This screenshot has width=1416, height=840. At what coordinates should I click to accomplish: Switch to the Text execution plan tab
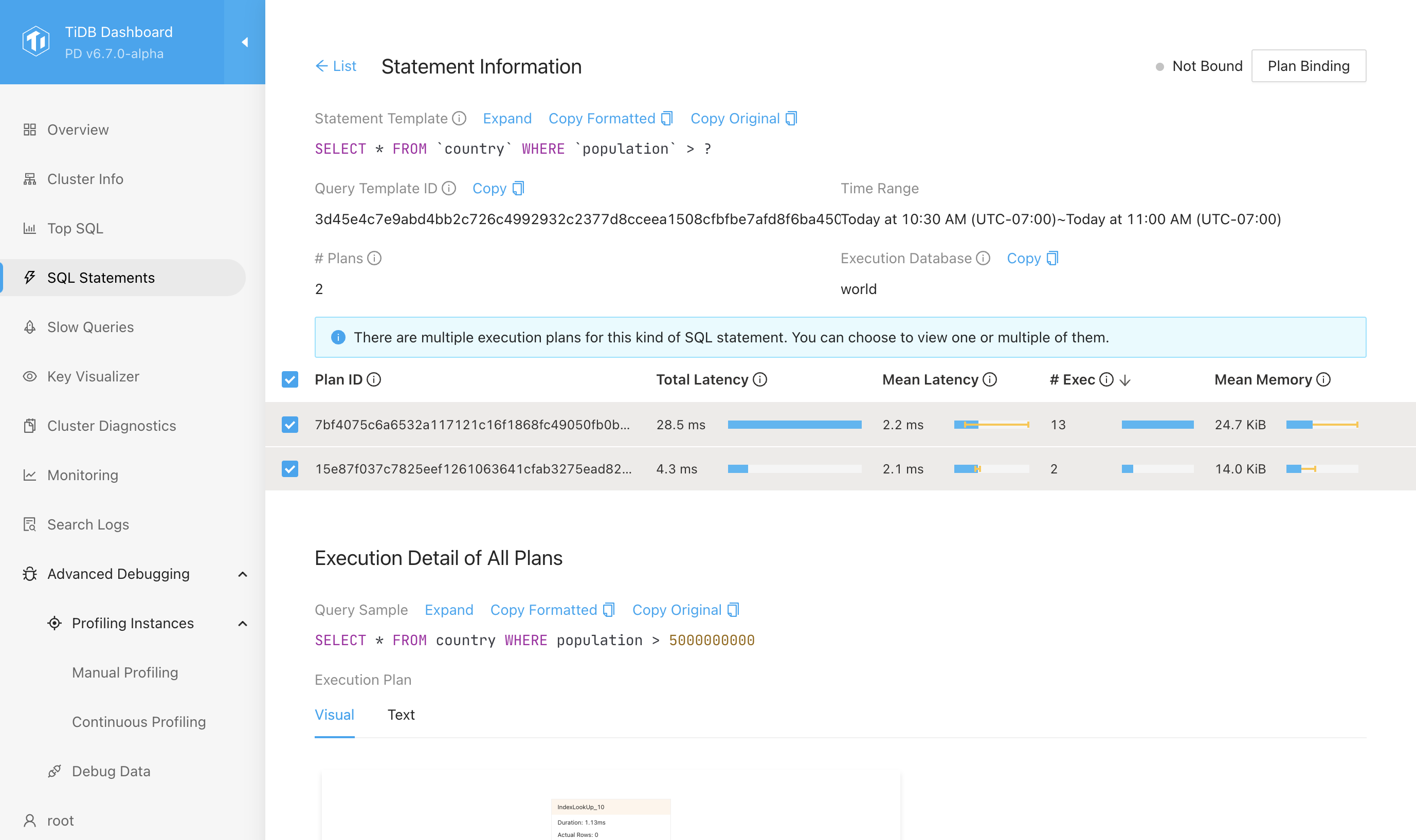click(401, 715)
